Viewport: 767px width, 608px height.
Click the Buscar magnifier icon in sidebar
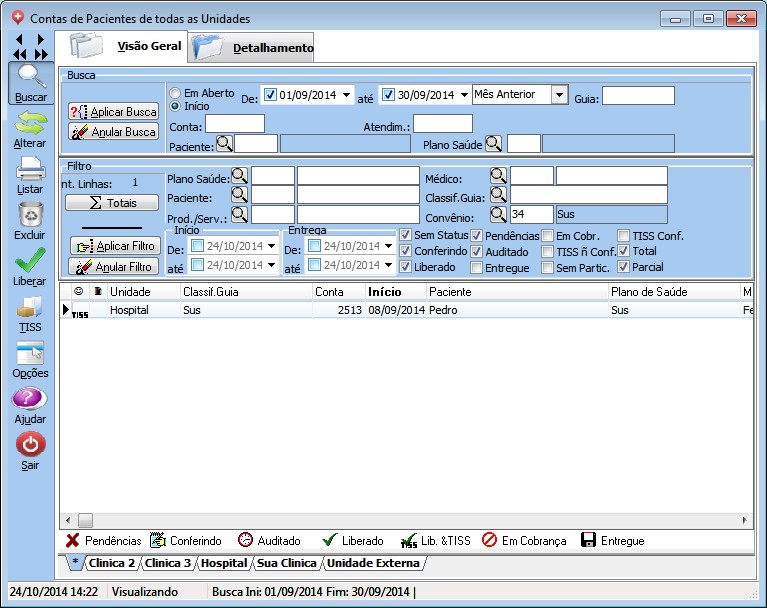point(30,77)
